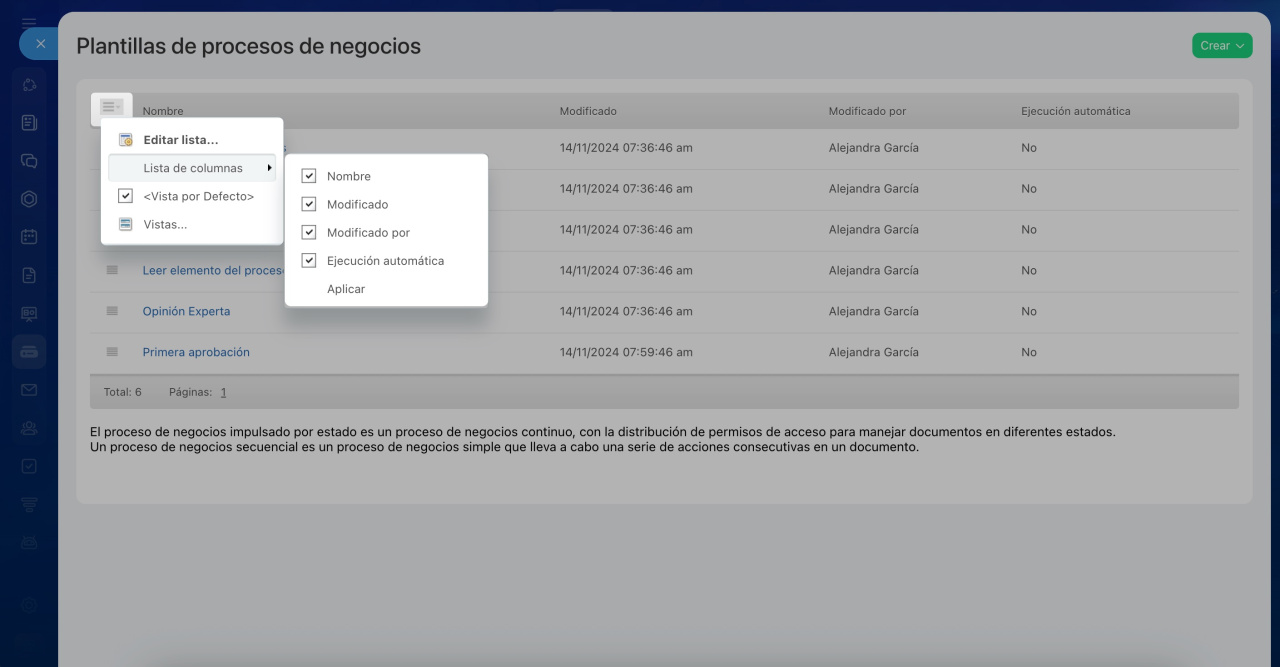This screenshot has height=667, width=1280.
Task: Toggle the Modificado column checkbox
Action: [309, 204]
